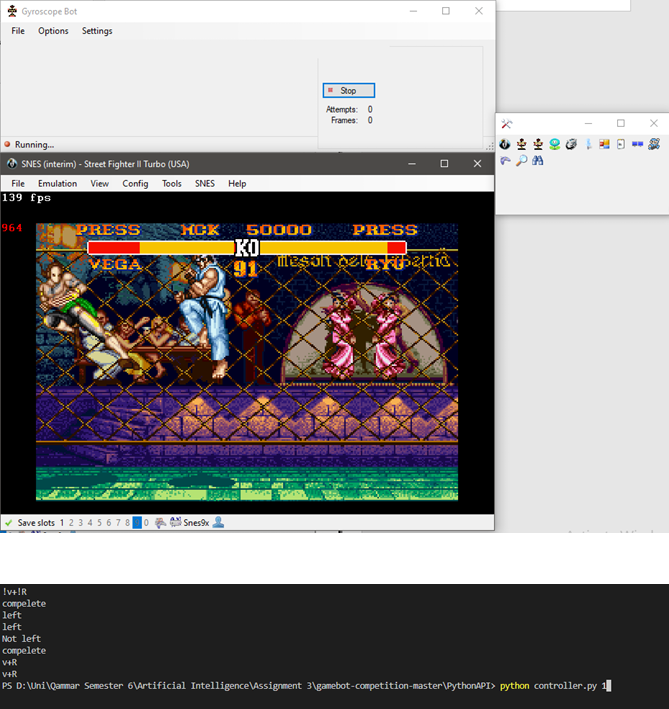This screenshot has height=709, width=669.
Task: Click the PowerShell command prompt line
Action: click(306, 686)
